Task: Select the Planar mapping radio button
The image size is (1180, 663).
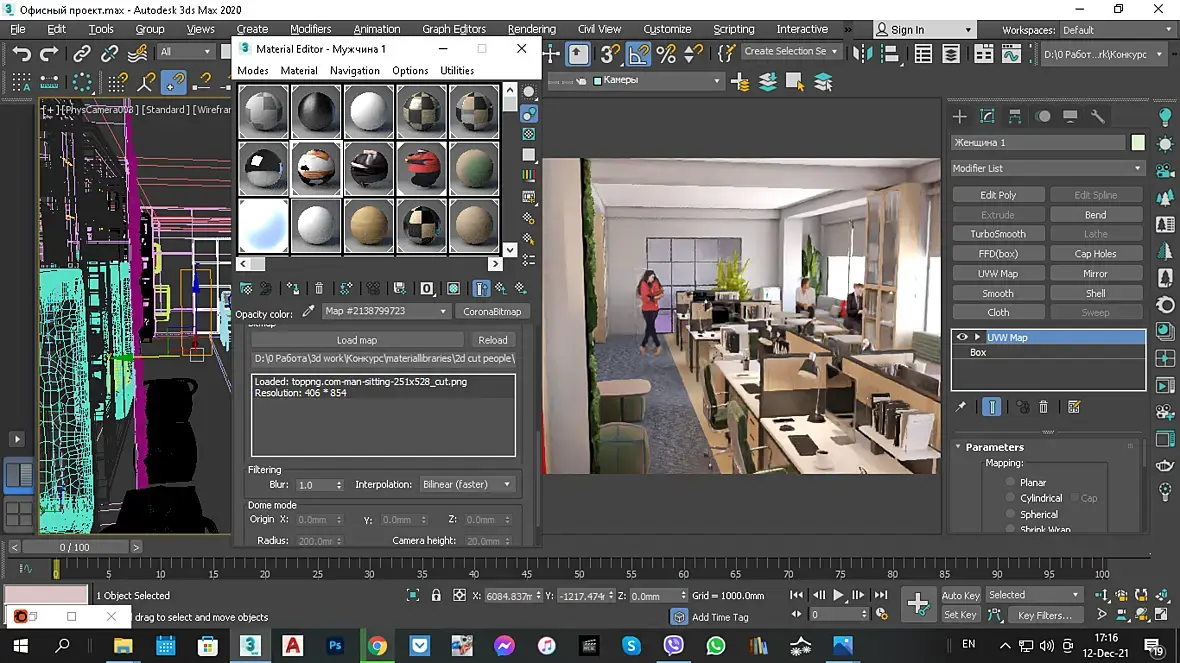Action: [x=1011, y=482]
